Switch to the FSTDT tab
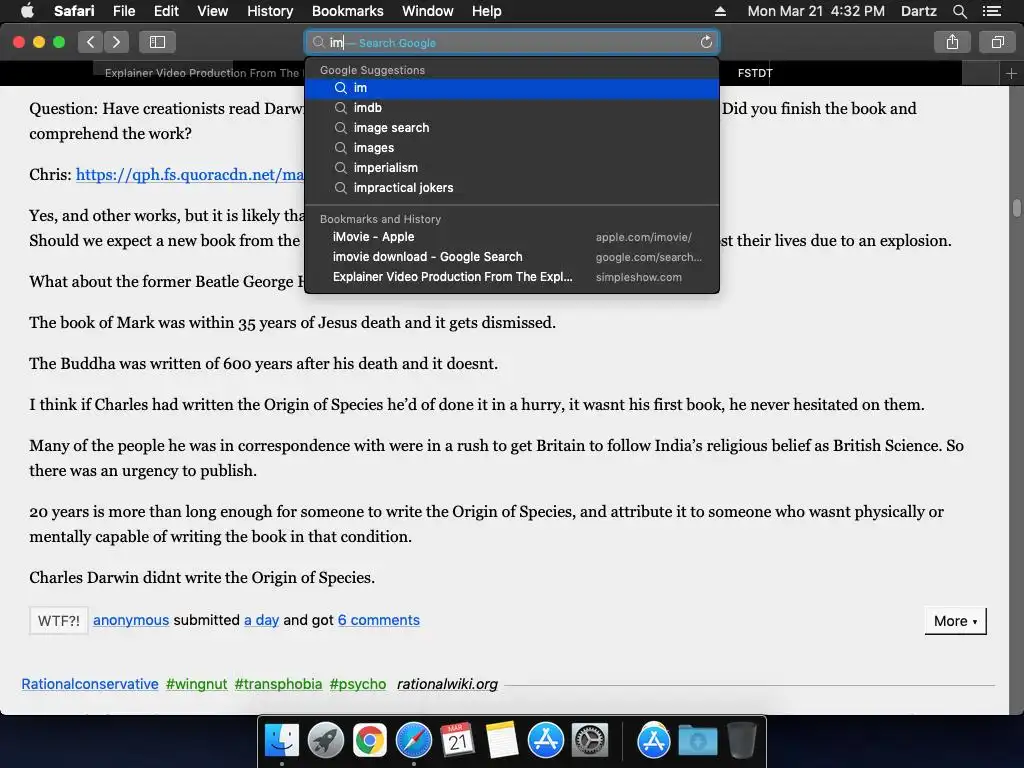The width and height of the screenshot is (1024, 768). [x=755, y=73]
